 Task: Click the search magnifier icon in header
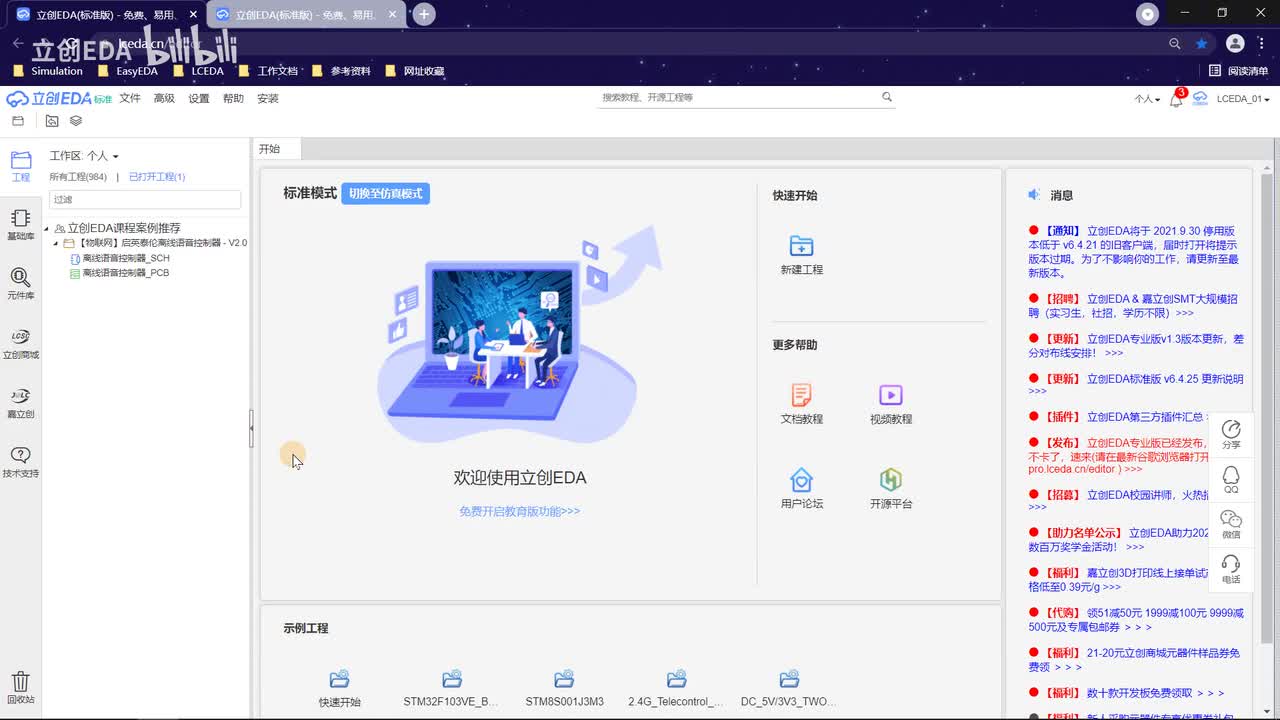click(886, 97)
